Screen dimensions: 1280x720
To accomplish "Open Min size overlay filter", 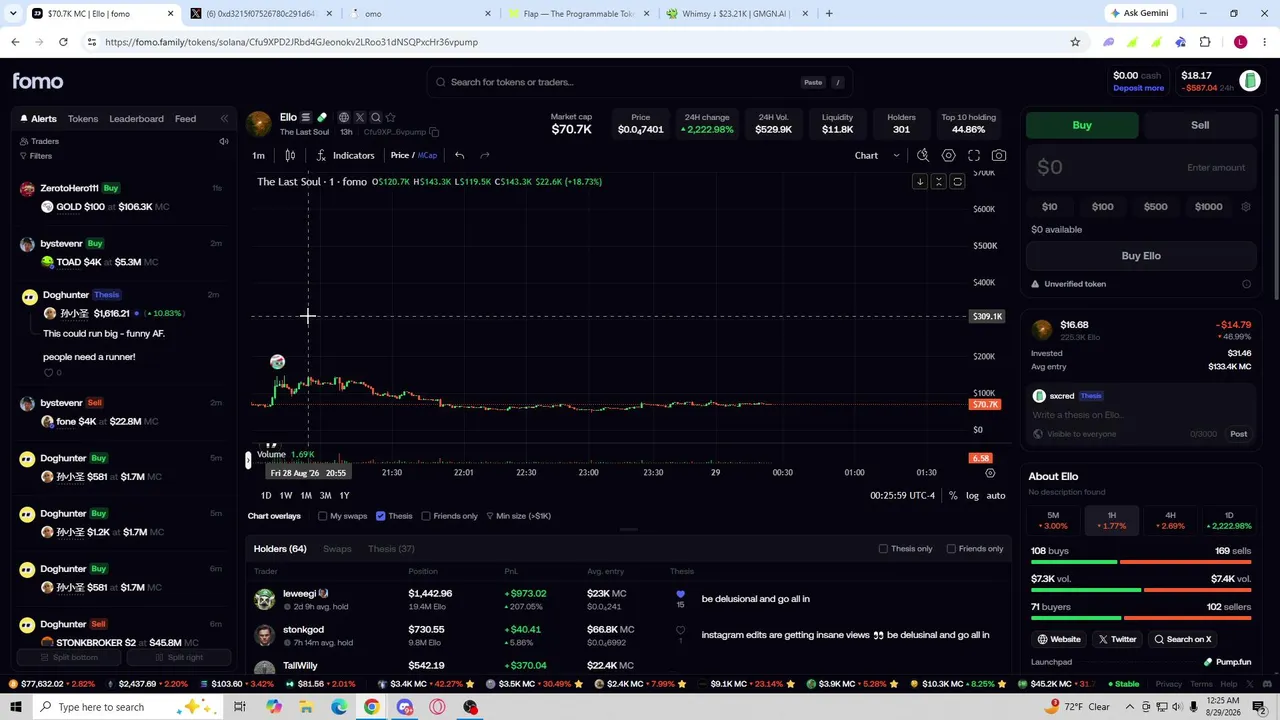I will (x=518, y=516).
